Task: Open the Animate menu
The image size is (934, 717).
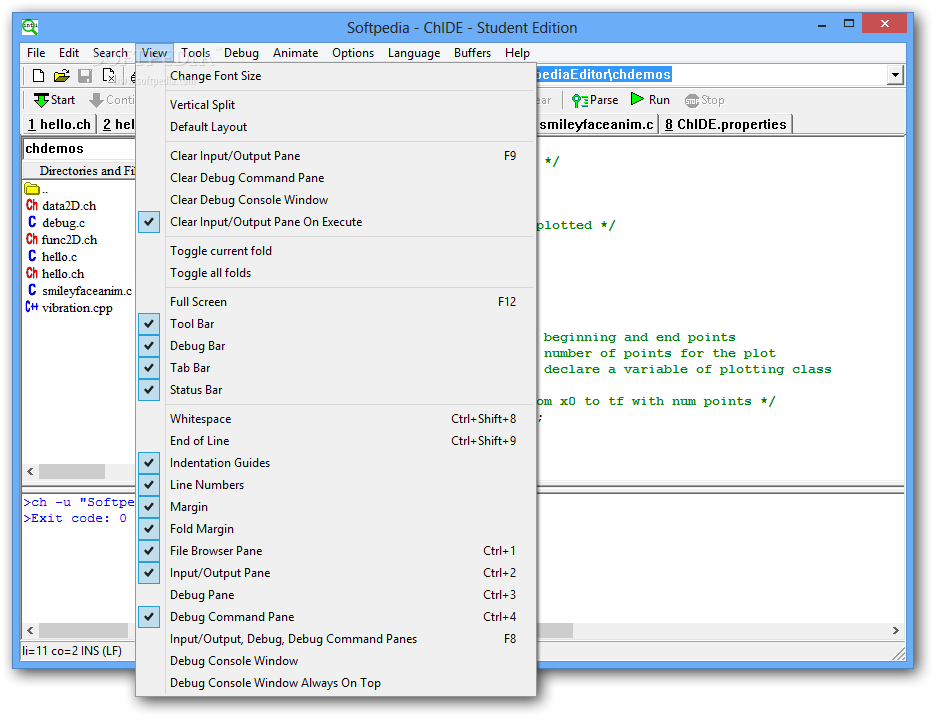Action: pos(295,53)
